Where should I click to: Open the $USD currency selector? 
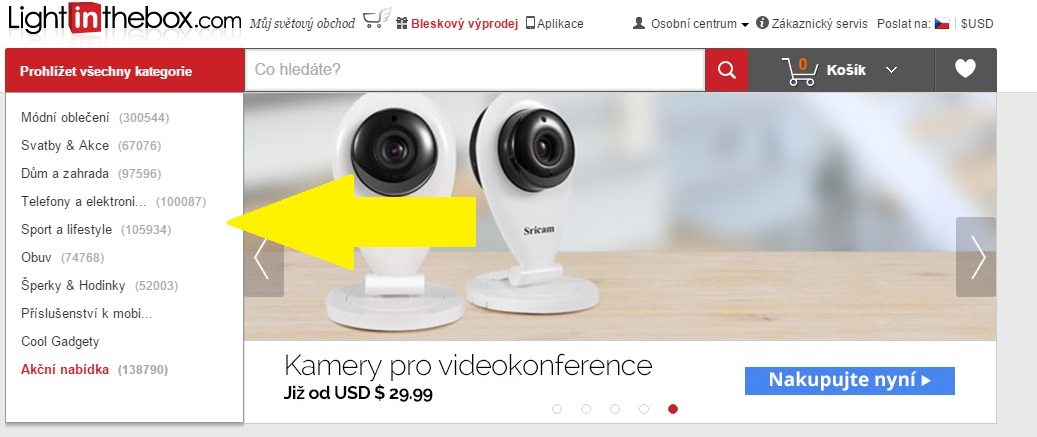click(x=977, y=24)
